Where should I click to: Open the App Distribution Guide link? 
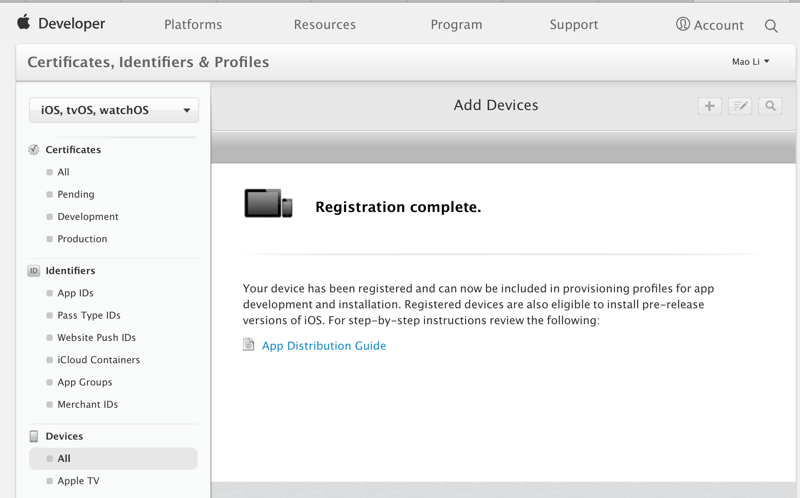[324, 346]
